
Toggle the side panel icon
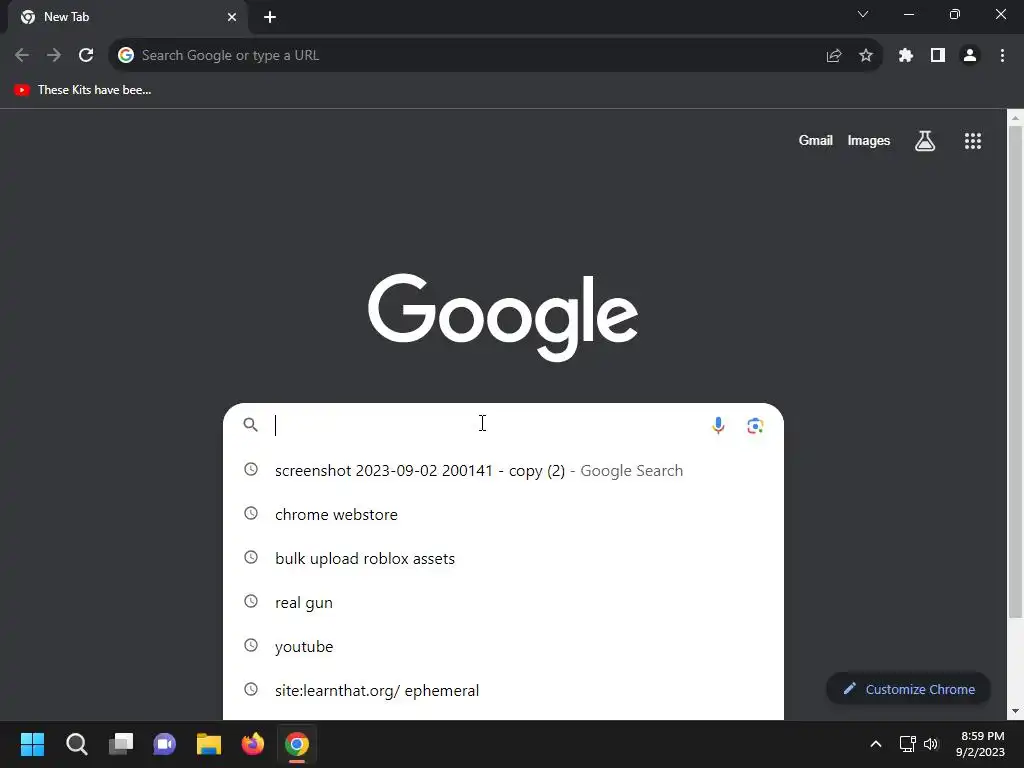click(x=938, y=56)
